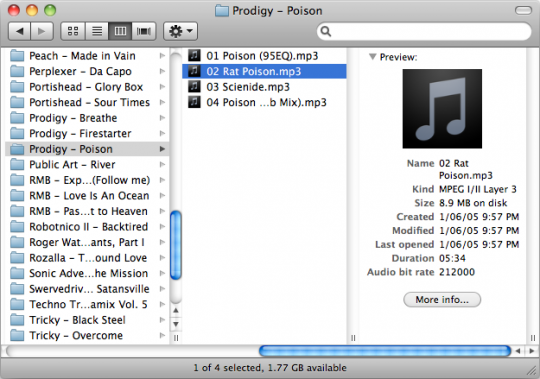Switch to Cover Flow view
Screen dimensions: 540x379
click(x=144, y=31)
